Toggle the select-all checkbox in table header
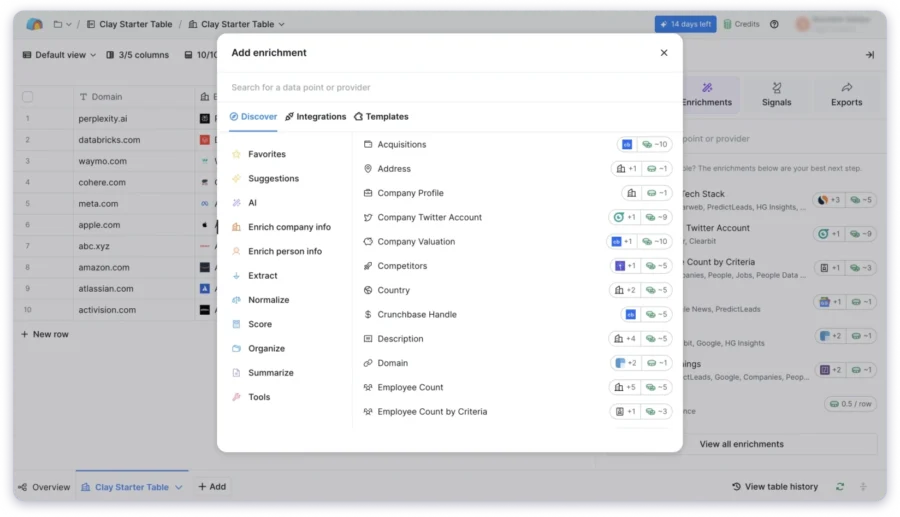 tap(28, 97)
